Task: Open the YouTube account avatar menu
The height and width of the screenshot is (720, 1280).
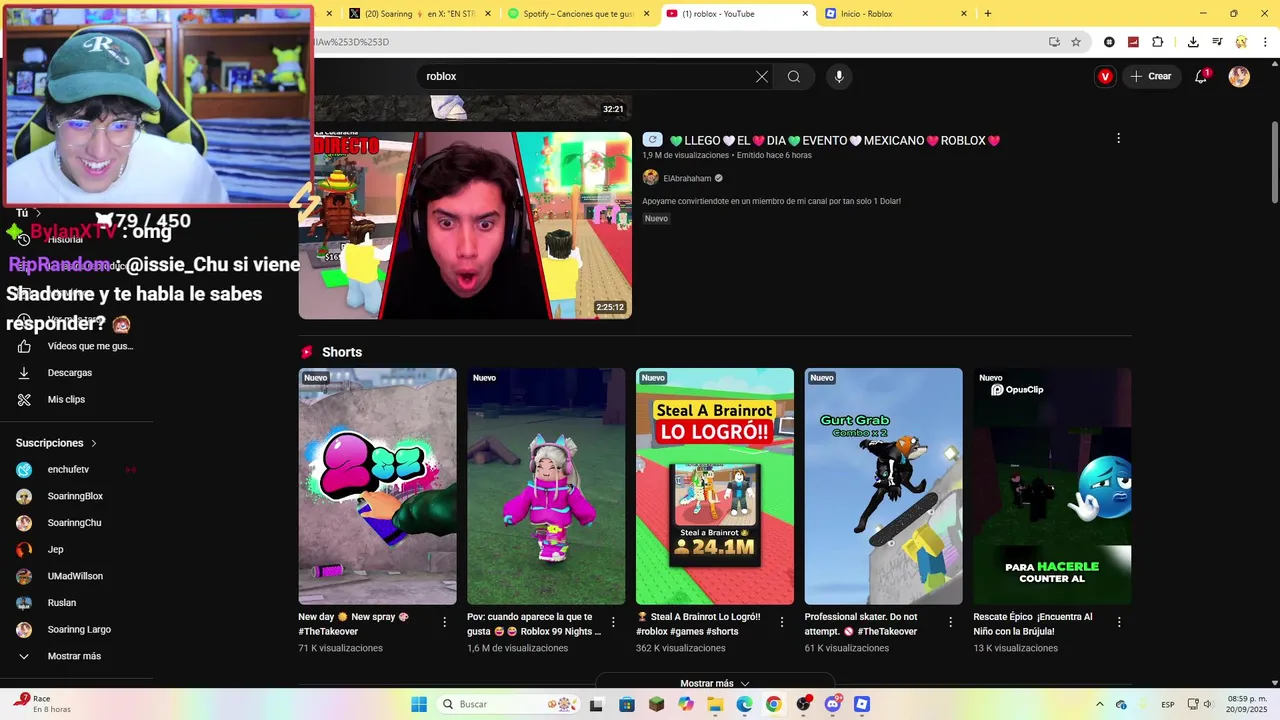Action: point(1239,76)
